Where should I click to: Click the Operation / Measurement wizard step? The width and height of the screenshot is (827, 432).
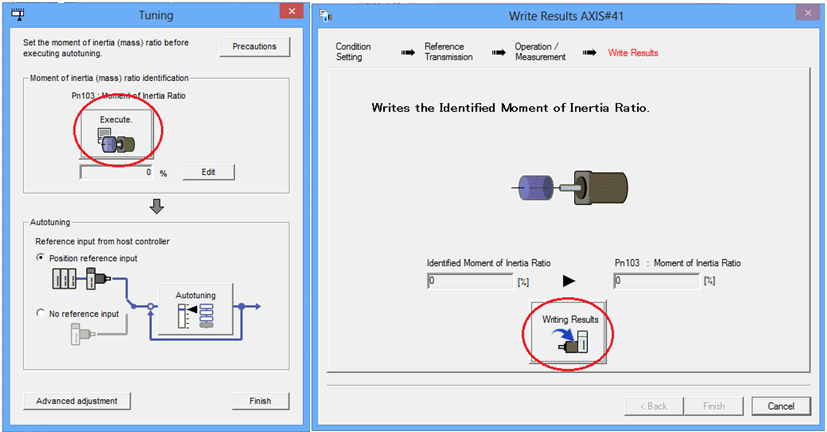541,52
